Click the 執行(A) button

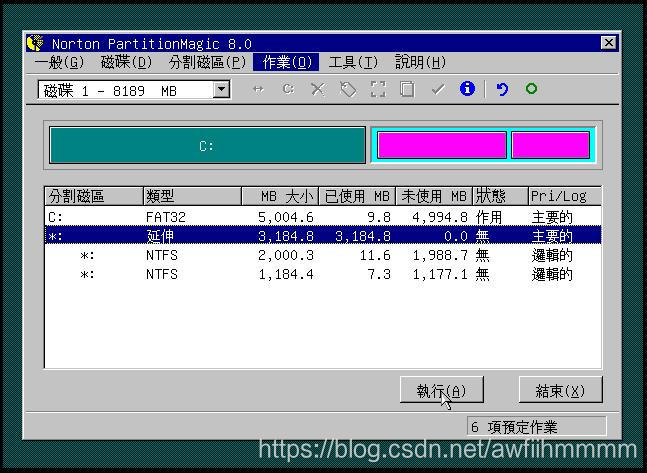point(442,390)
